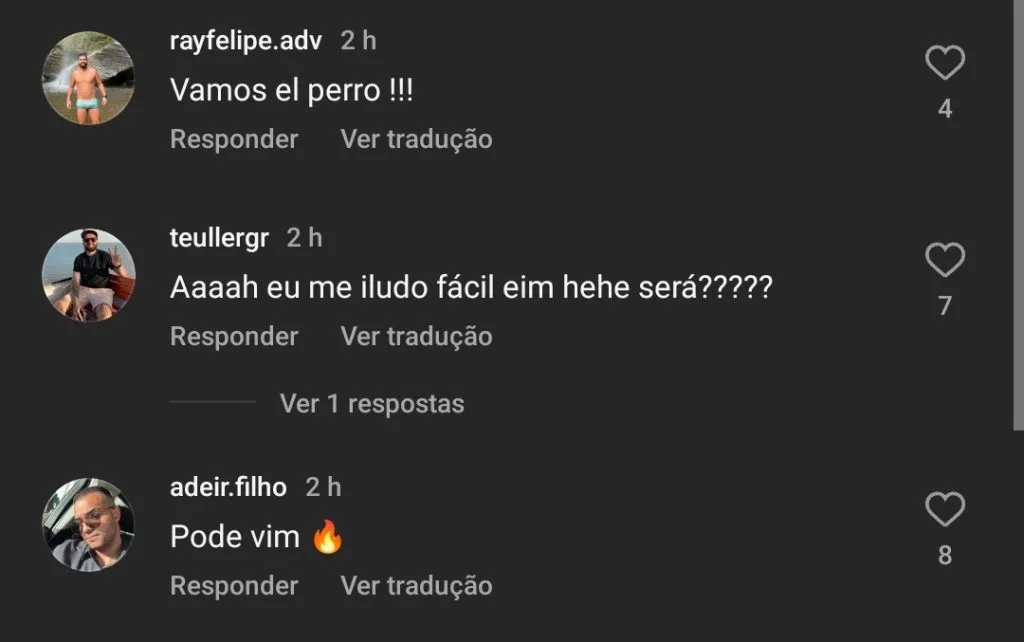Open the rayfelipe.adv username link

[x=246, y=41]
